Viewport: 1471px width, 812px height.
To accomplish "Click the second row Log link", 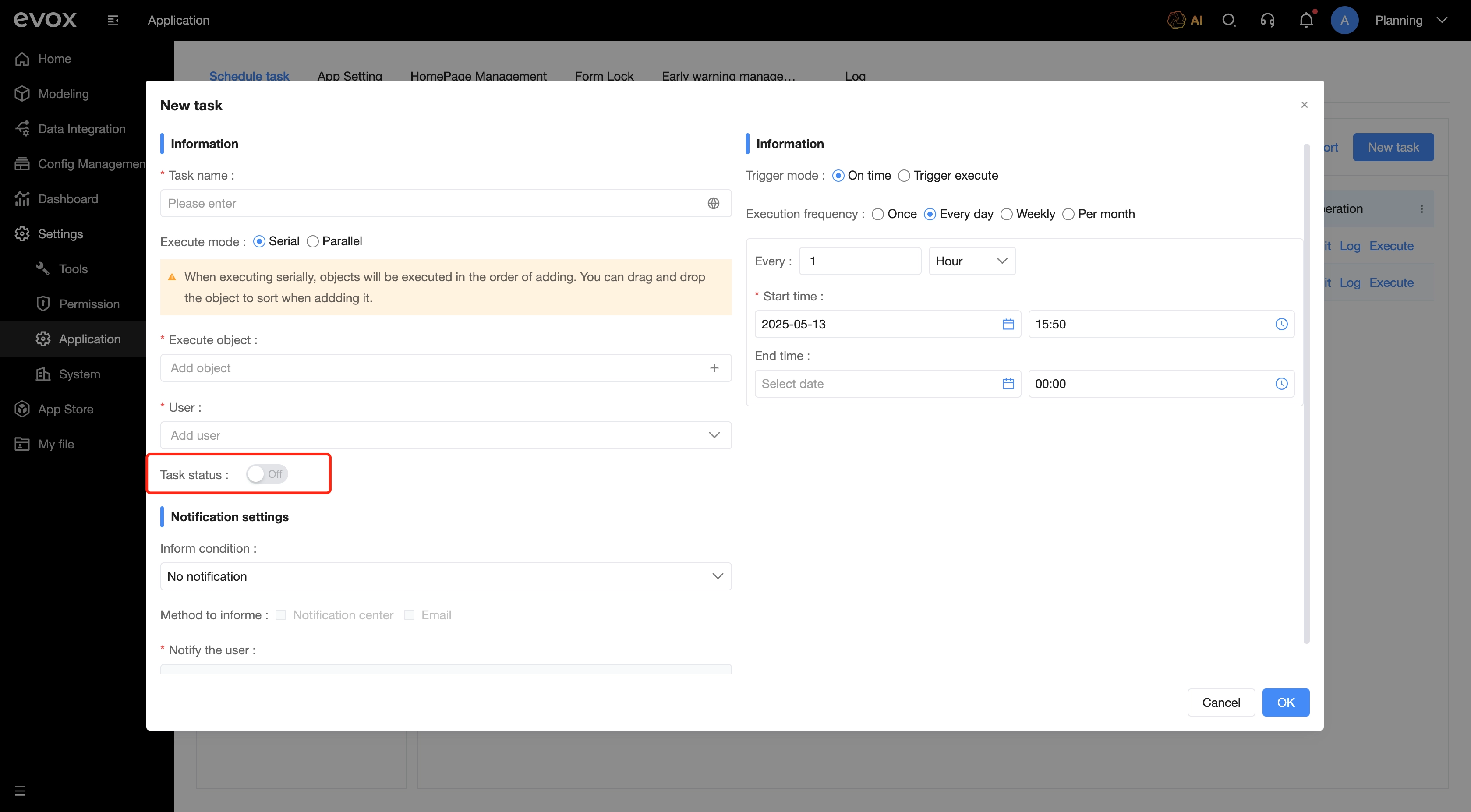I will point(1349,282).
